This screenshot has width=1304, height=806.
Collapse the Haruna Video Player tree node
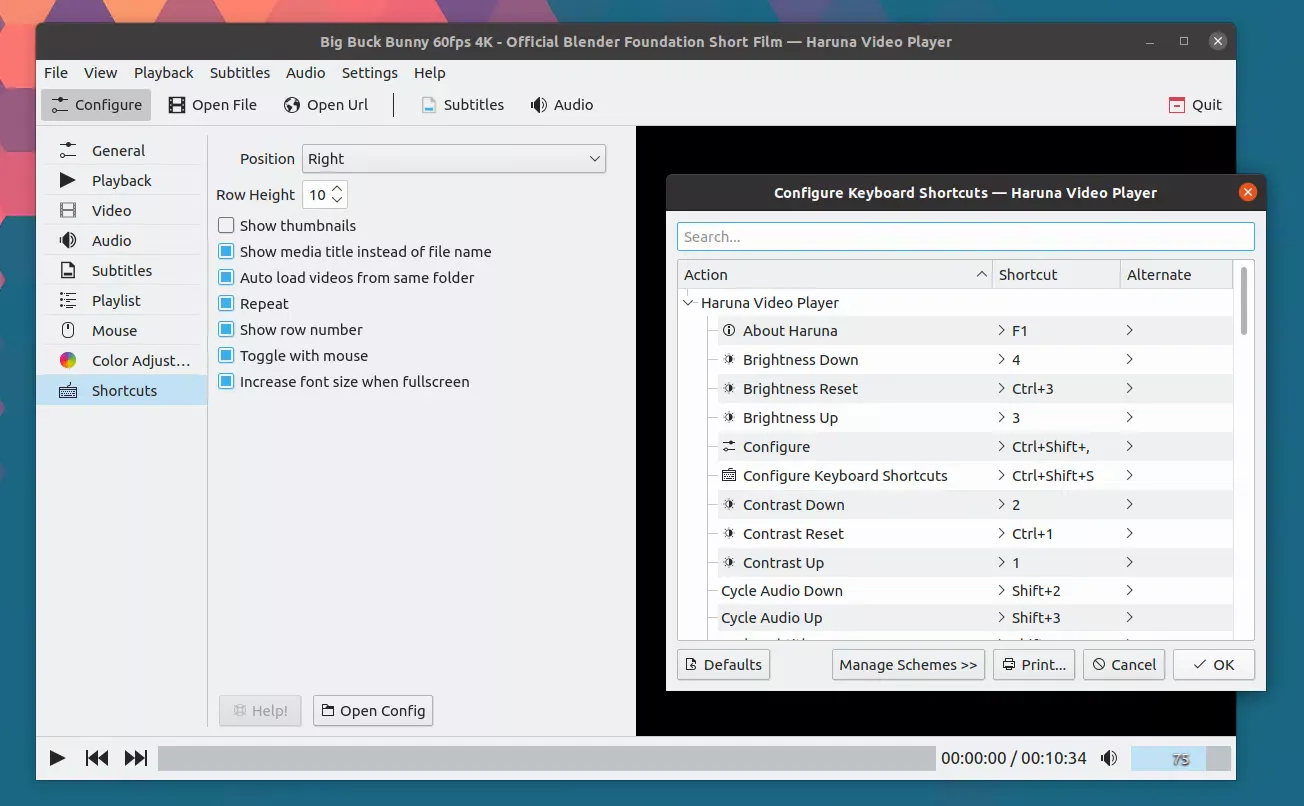click(x=688, y=302)
